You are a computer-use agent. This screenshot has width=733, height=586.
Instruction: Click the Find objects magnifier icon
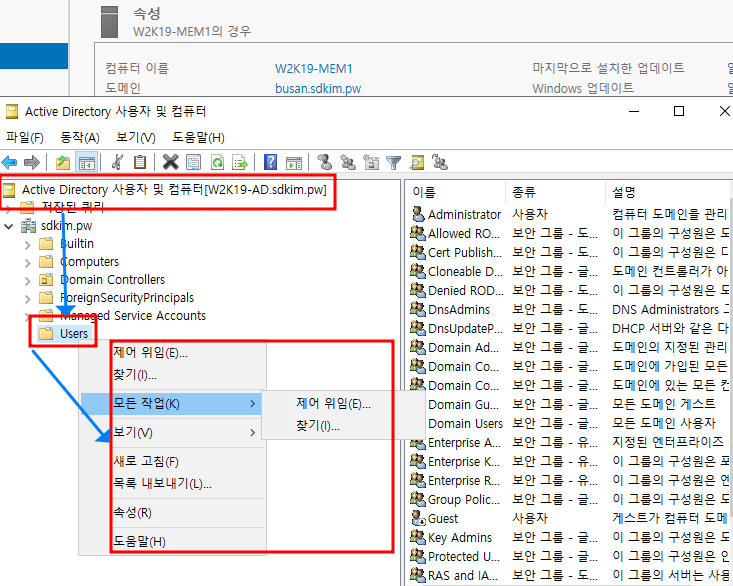(417, 163)
